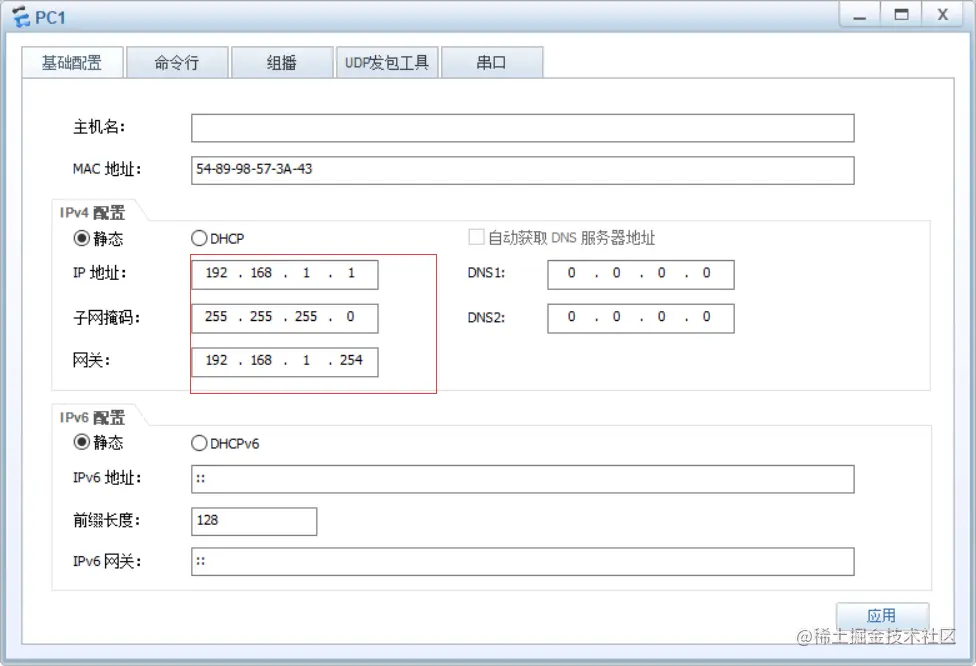This screenshot has width=976, height=666.
Task: Open the 串口 tab
Action: (x=492, y=61)
